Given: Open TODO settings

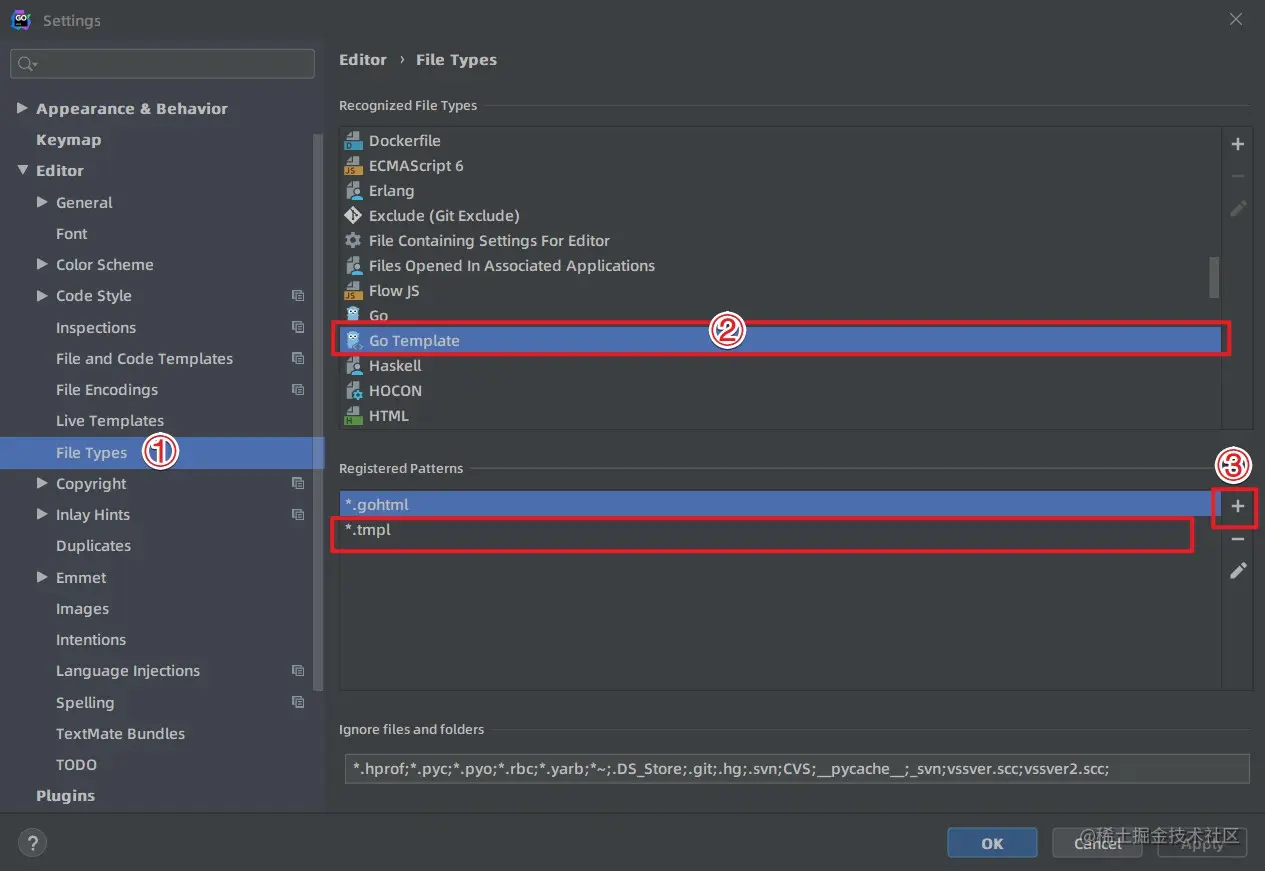Looking at the screenshot, I should click(x=76, y=765).
